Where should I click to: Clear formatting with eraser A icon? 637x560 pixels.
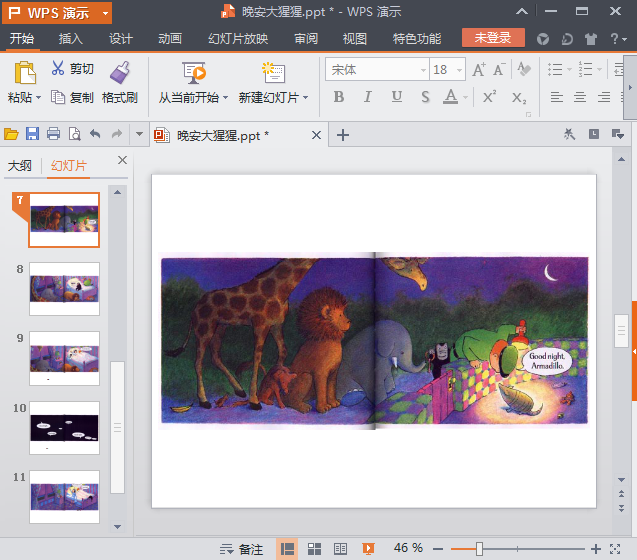coord(524,69)
